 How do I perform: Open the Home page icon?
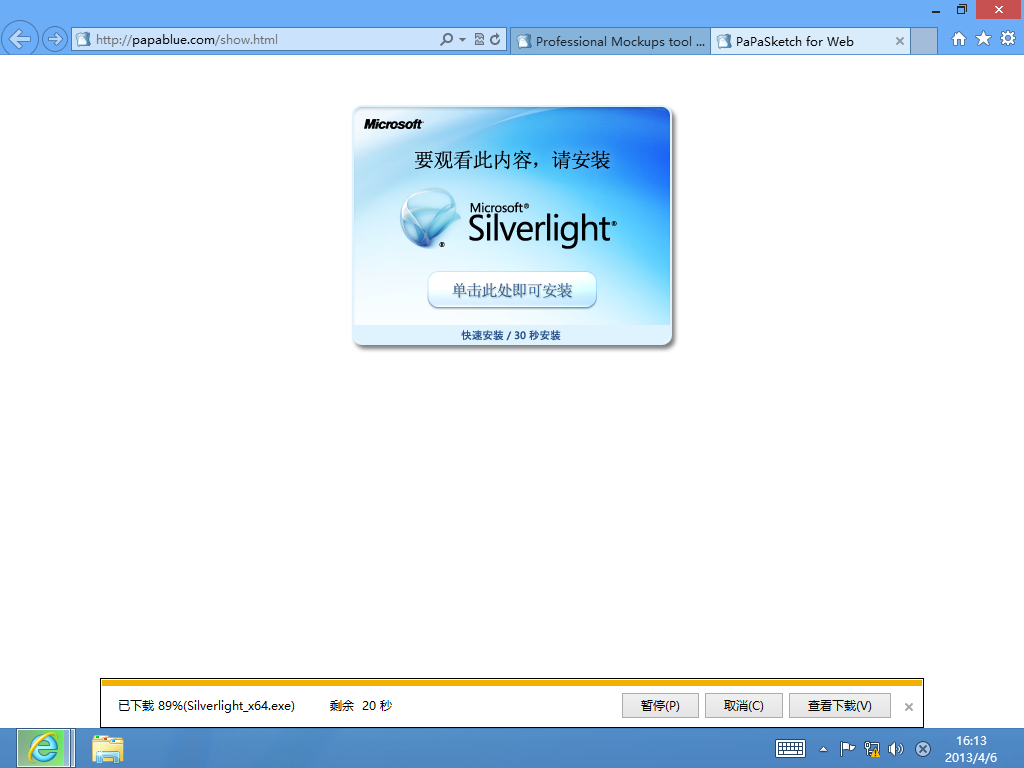(959, 39)
